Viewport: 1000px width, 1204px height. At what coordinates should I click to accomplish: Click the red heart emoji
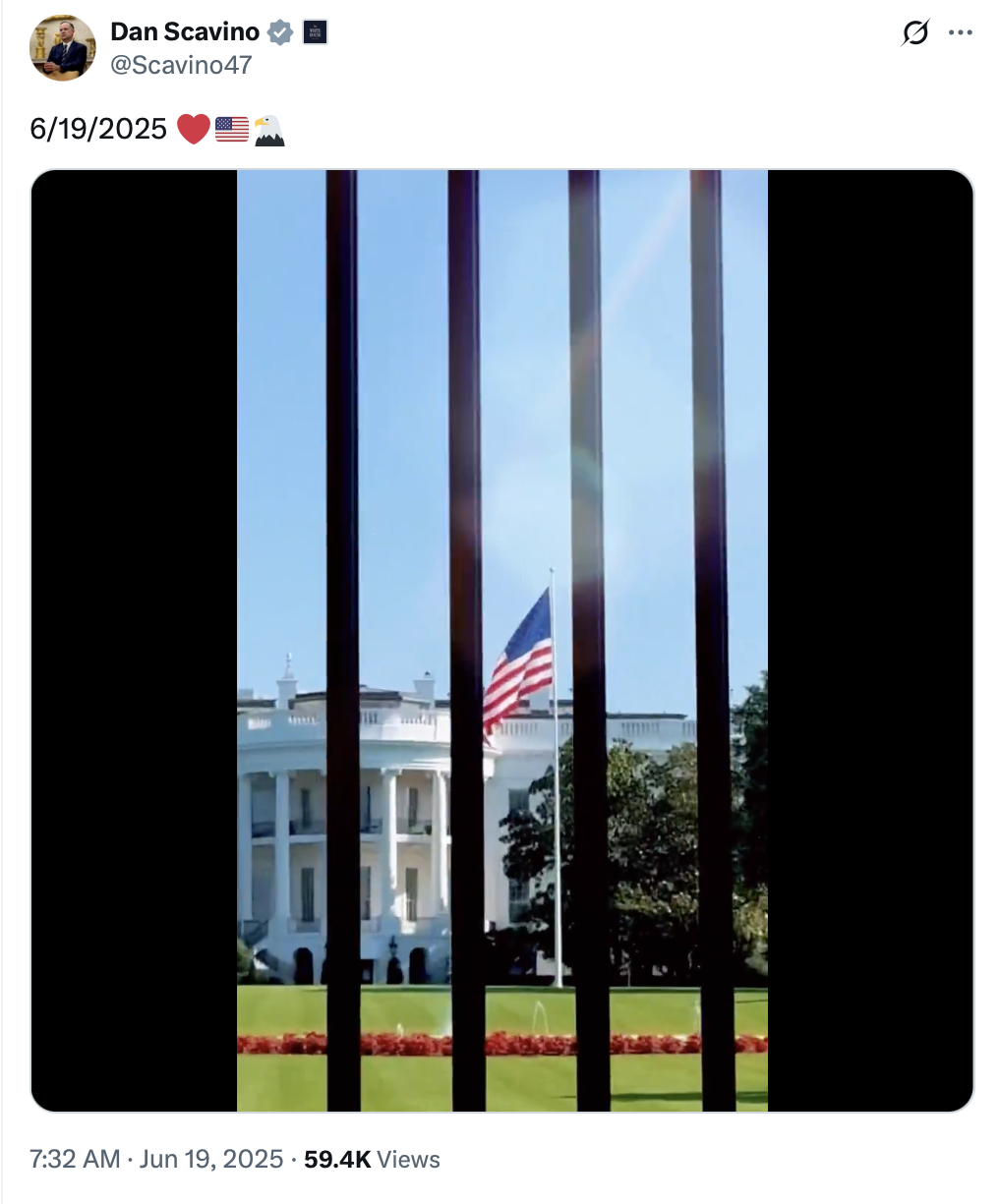coord(194,129)
